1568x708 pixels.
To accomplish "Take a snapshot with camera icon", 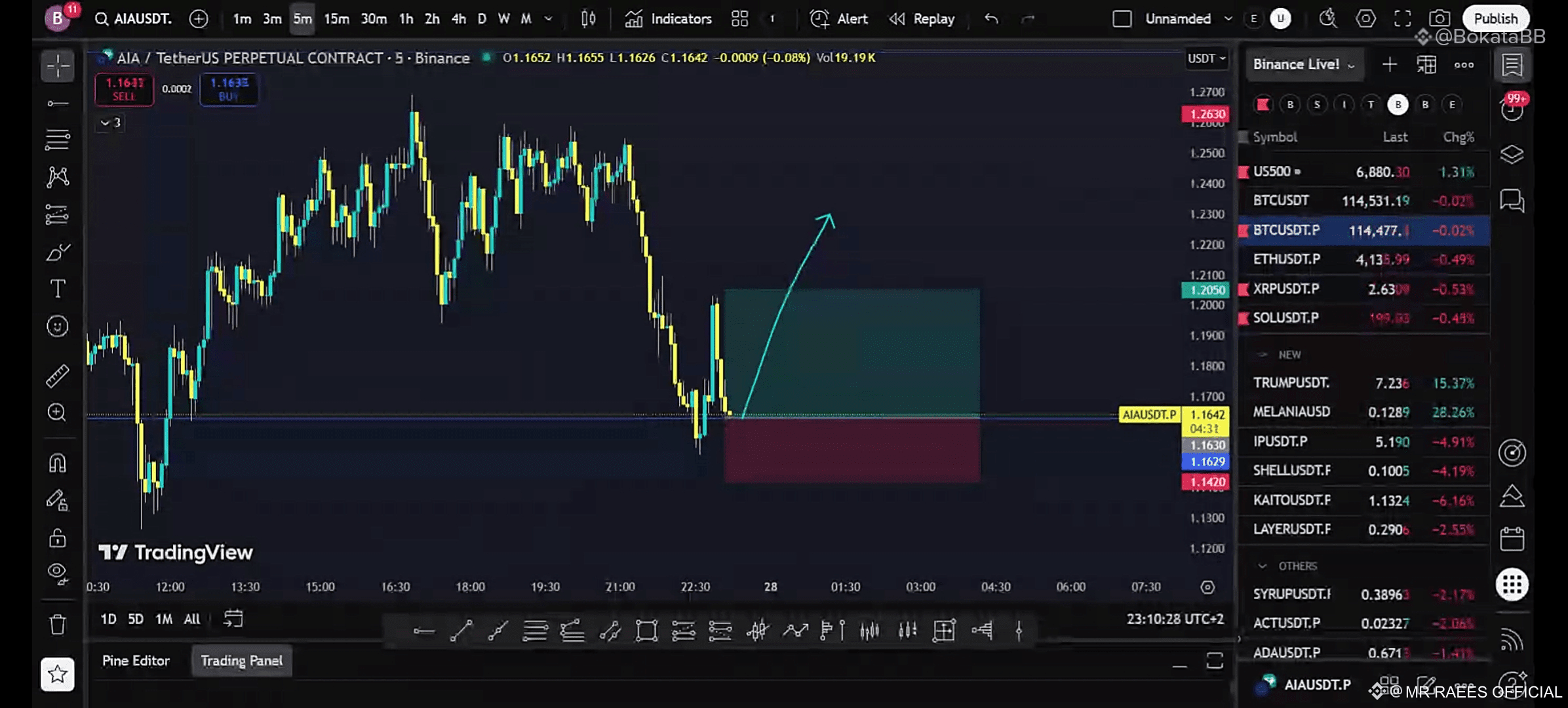I will pyautogui.click(x=1440, y=18).
